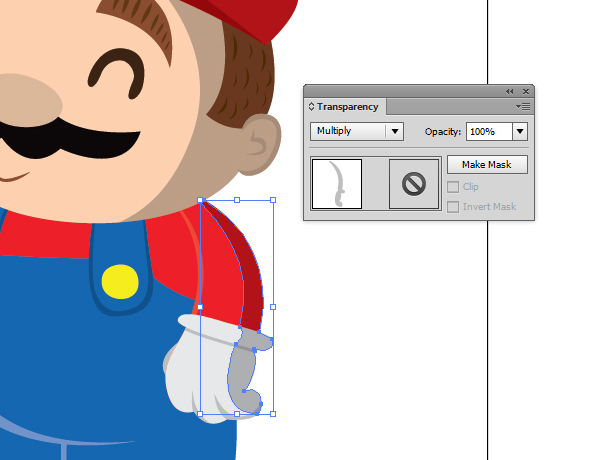
Task: Click the empty opacity mask thumbnail
Action: (x=414, y=184)
